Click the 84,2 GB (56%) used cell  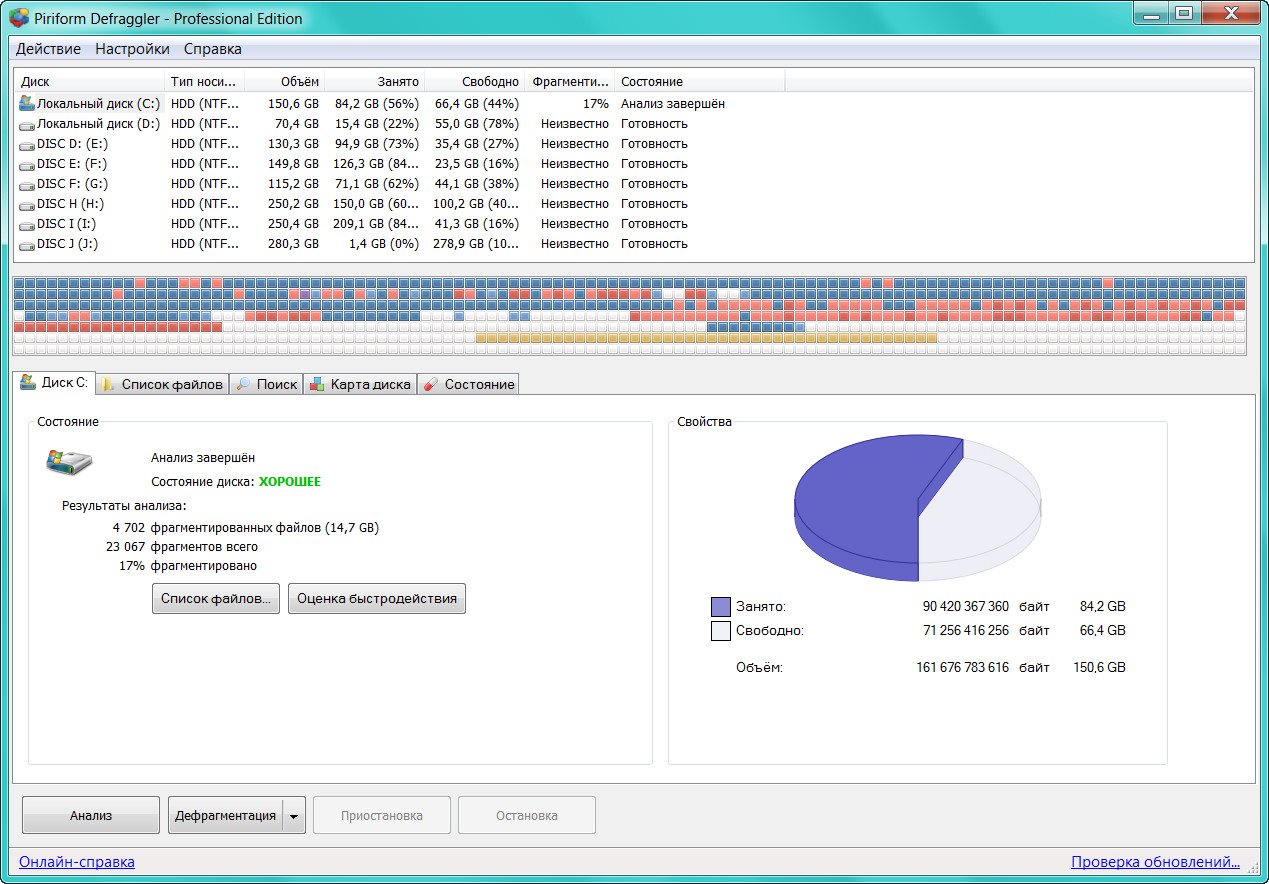[x=377, y=103]
